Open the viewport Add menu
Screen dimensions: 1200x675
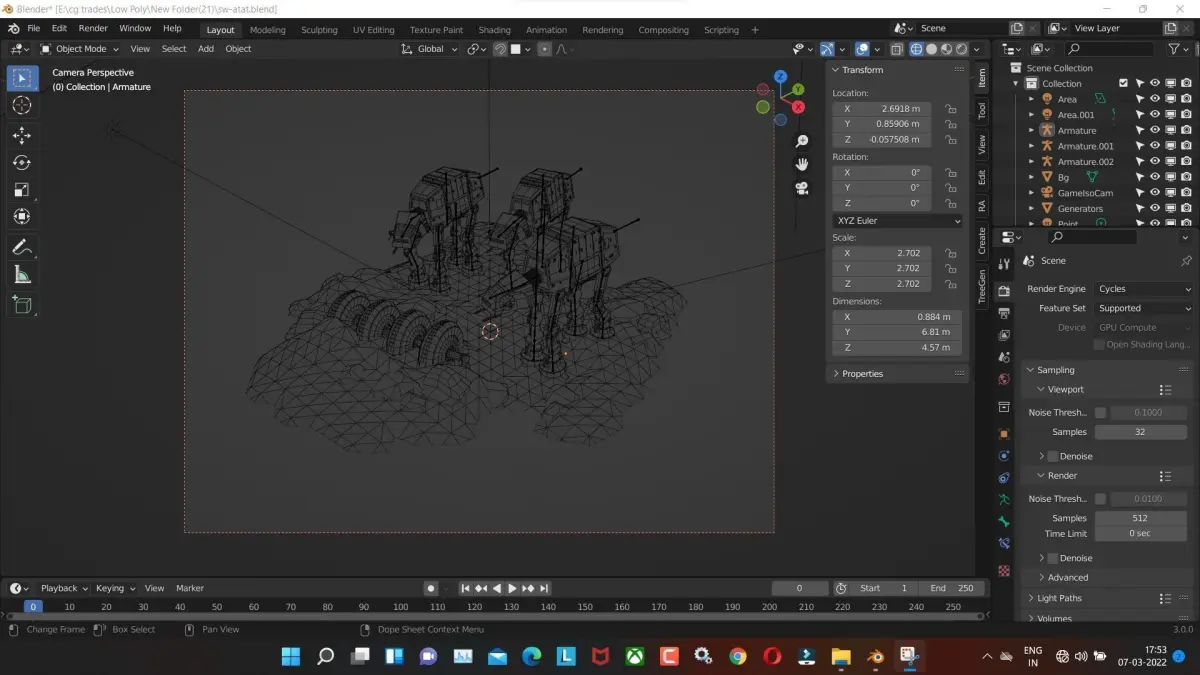pyautogui.click(x=206, y=49)
